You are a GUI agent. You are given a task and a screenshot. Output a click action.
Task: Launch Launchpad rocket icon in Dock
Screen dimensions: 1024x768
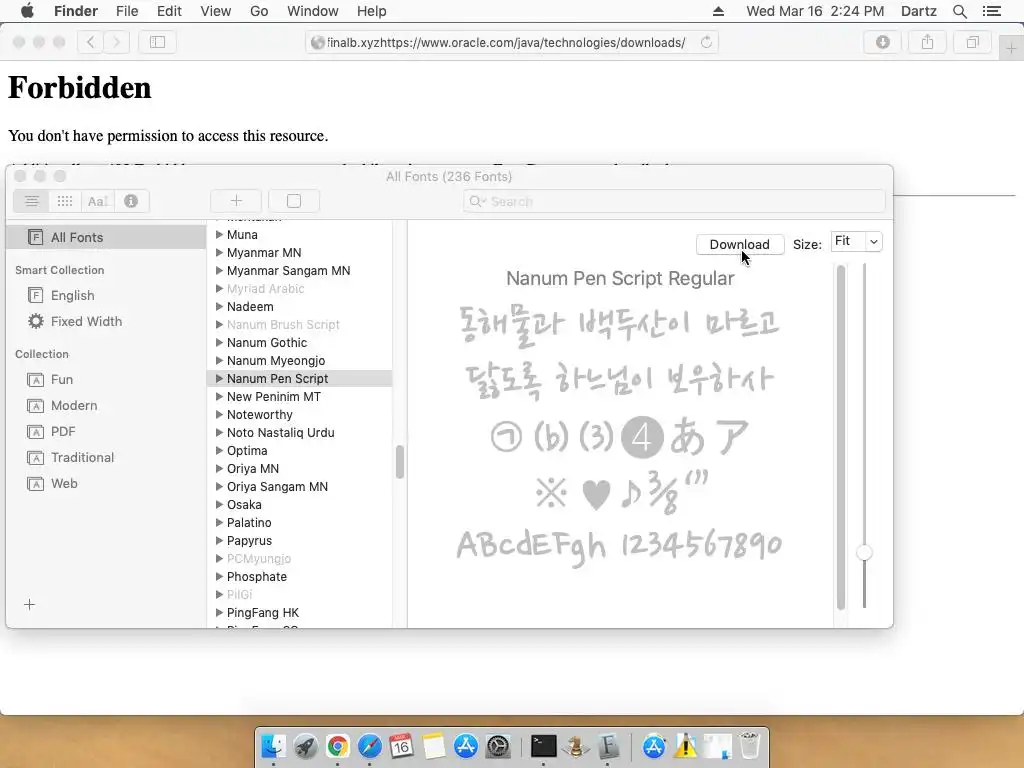(305, 746)
